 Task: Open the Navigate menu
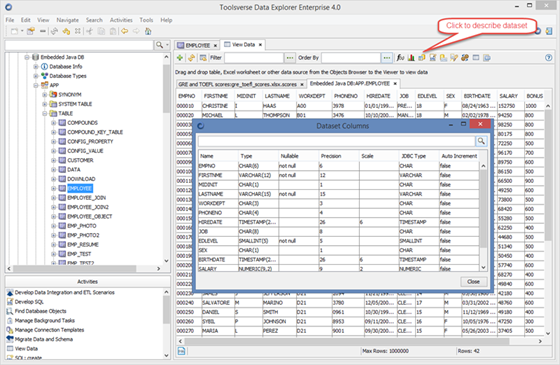[68, 20]
